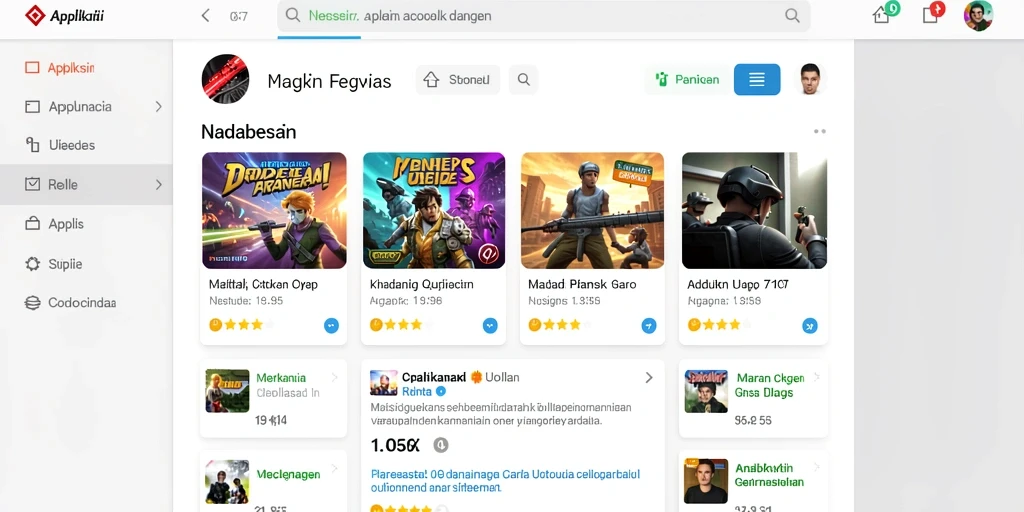Click the magnifier at search bar's left
The image size is (1024, 512).
tap(293, 16)
